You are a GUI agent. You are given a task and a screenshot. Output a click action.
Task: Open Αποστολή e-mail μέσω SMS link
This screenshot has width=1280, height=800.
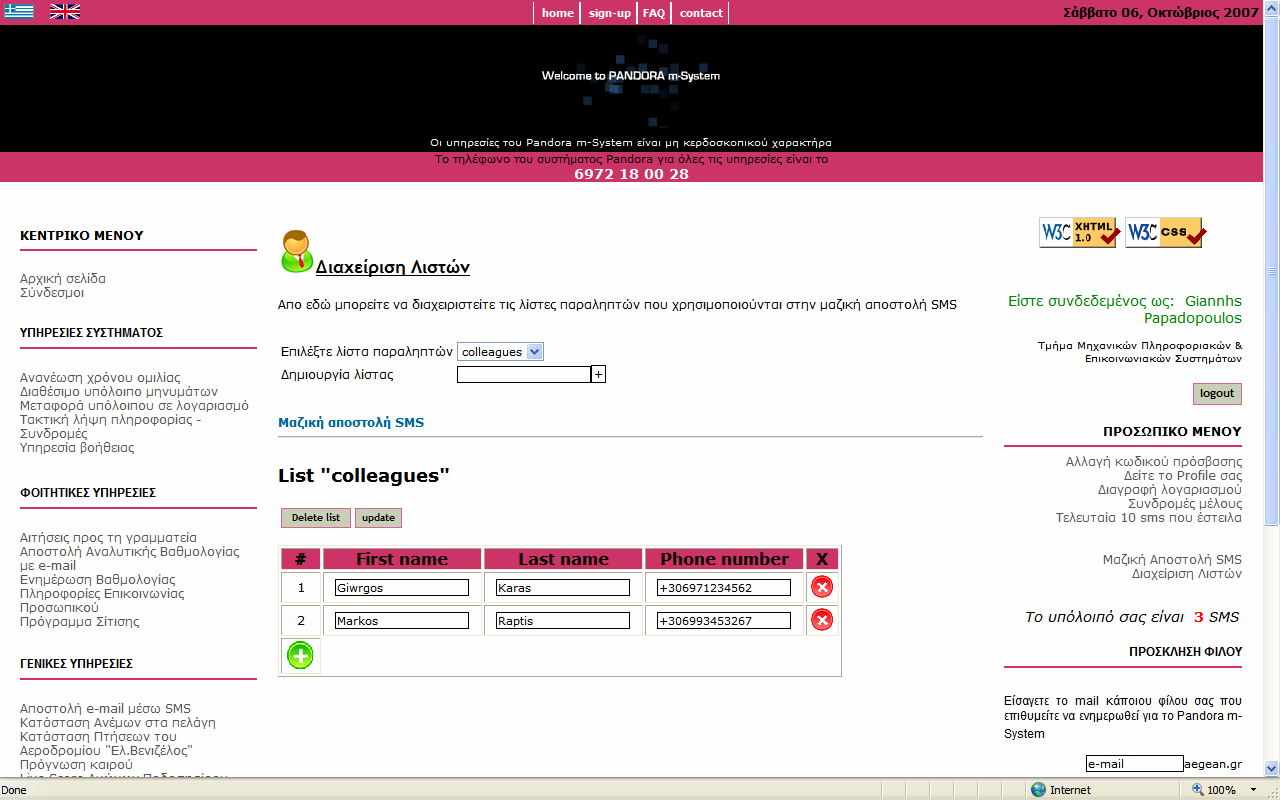(105, 709)
